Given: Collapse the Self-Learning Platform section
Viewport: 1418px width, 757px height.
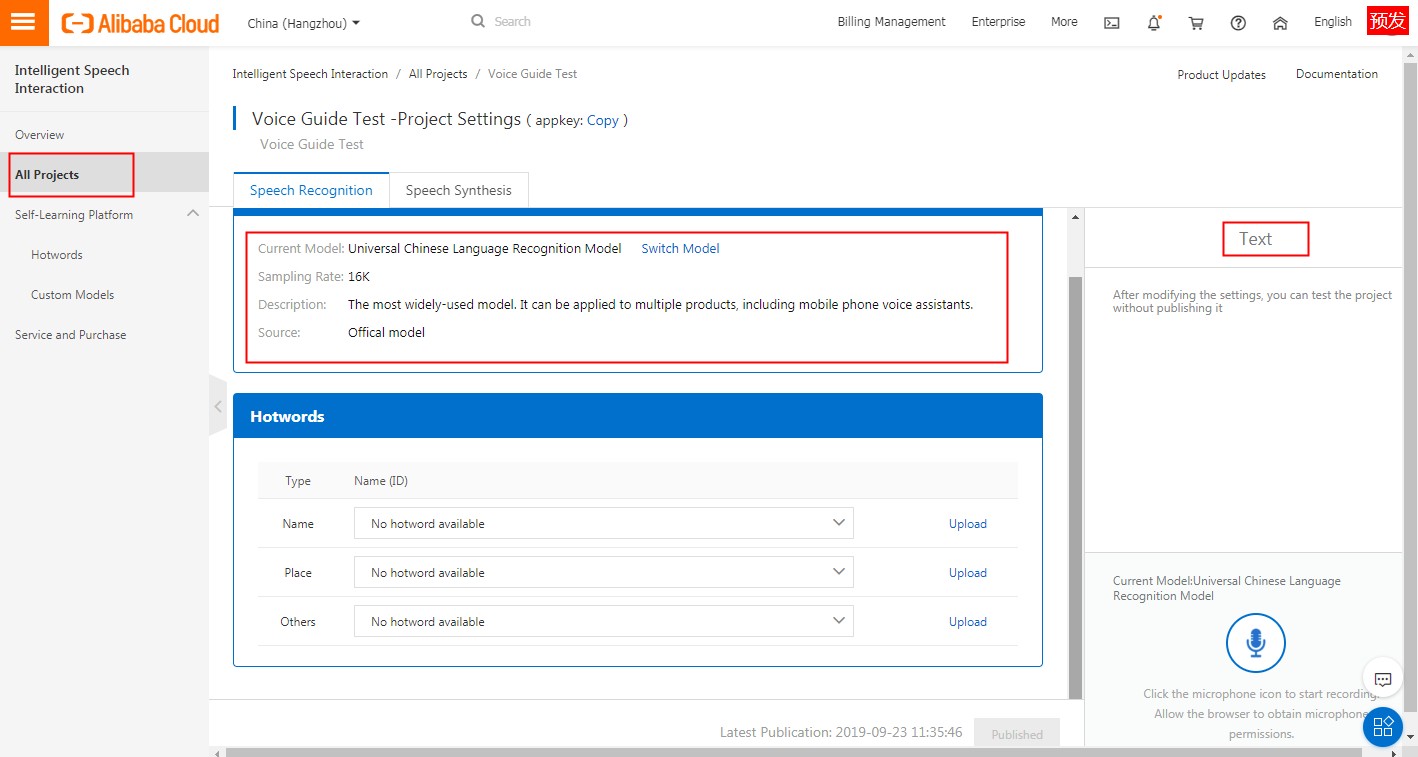Looking at the screenshot, I should tap(193, 214).
